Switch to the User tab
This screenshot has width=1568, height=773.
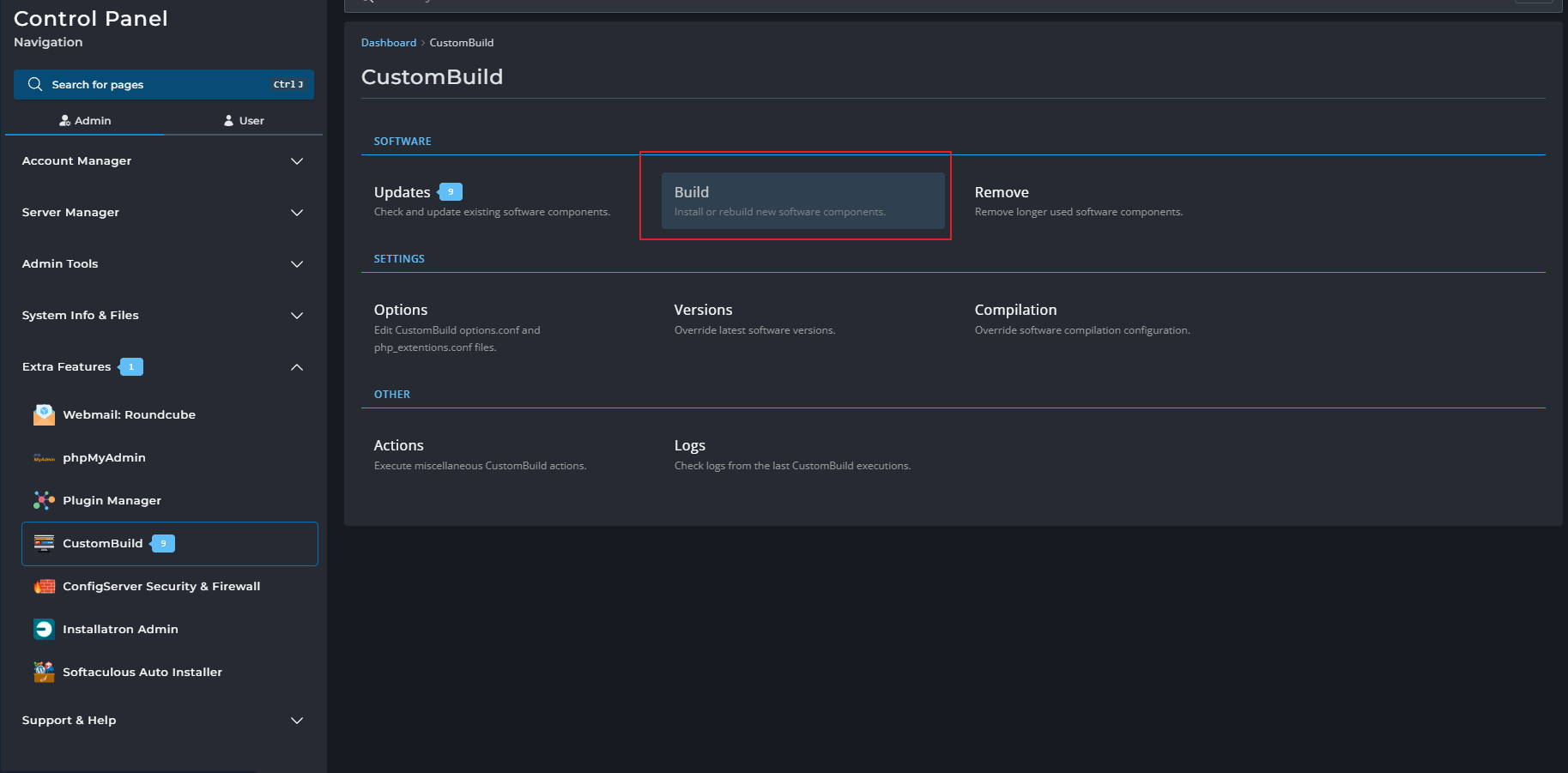pos(244,121)
